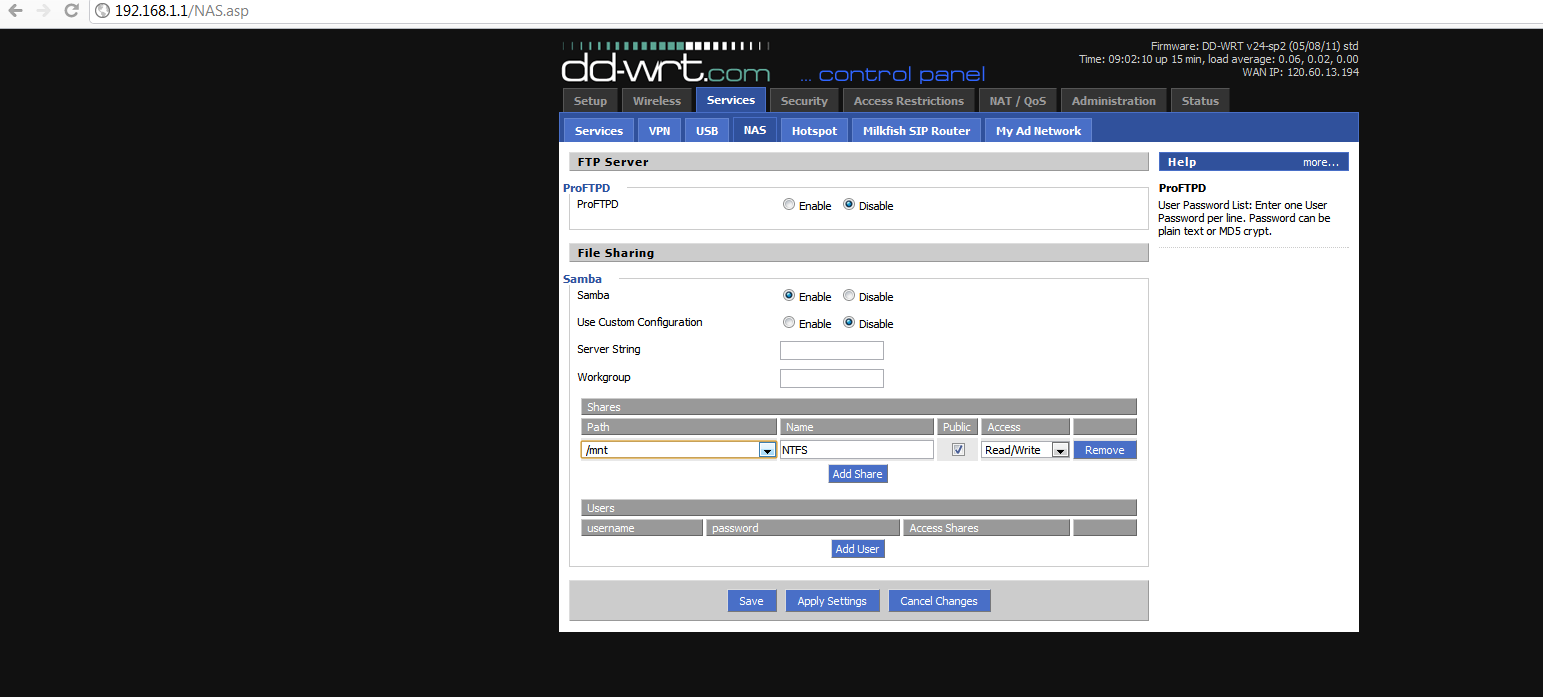Switch to the Services sub-tab
Screen dimensions: 1546x697
pos(599,131)
